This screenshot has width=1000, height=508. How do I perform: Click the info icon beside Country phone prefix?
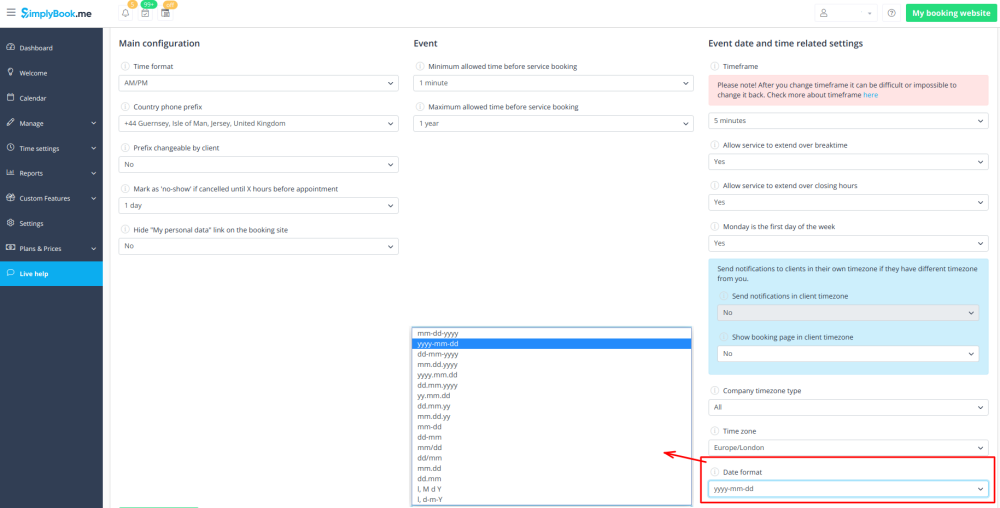(125, 106)
